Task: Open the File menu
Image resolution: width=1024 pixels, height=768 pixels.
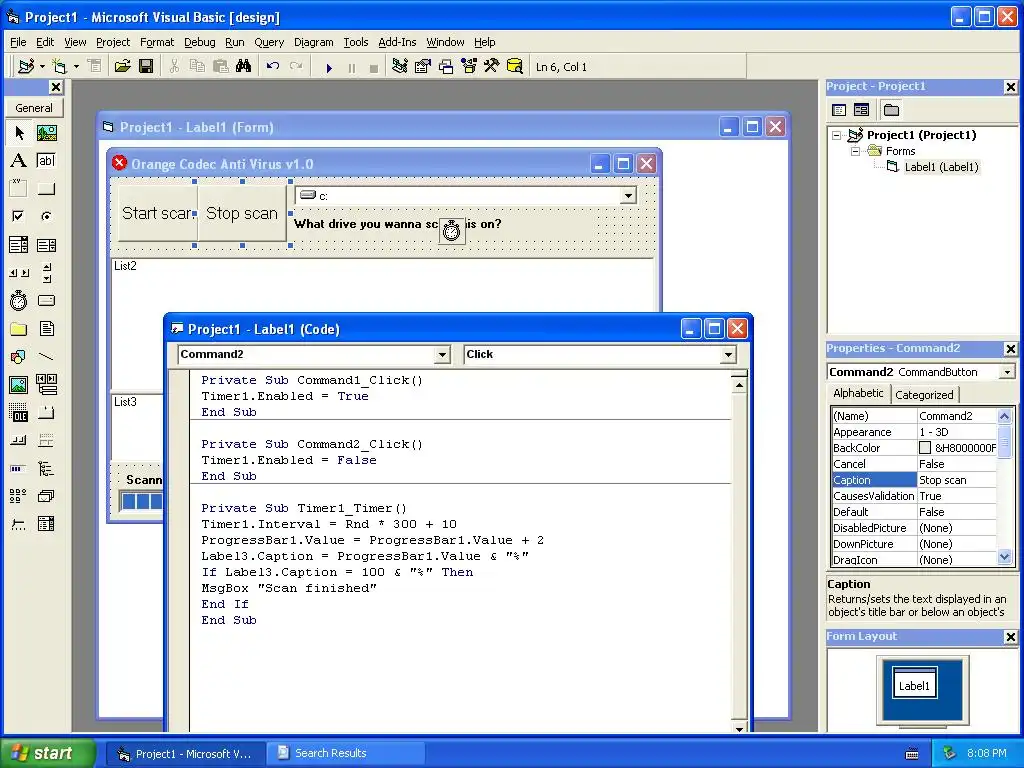Action: [x=18, y=42]
